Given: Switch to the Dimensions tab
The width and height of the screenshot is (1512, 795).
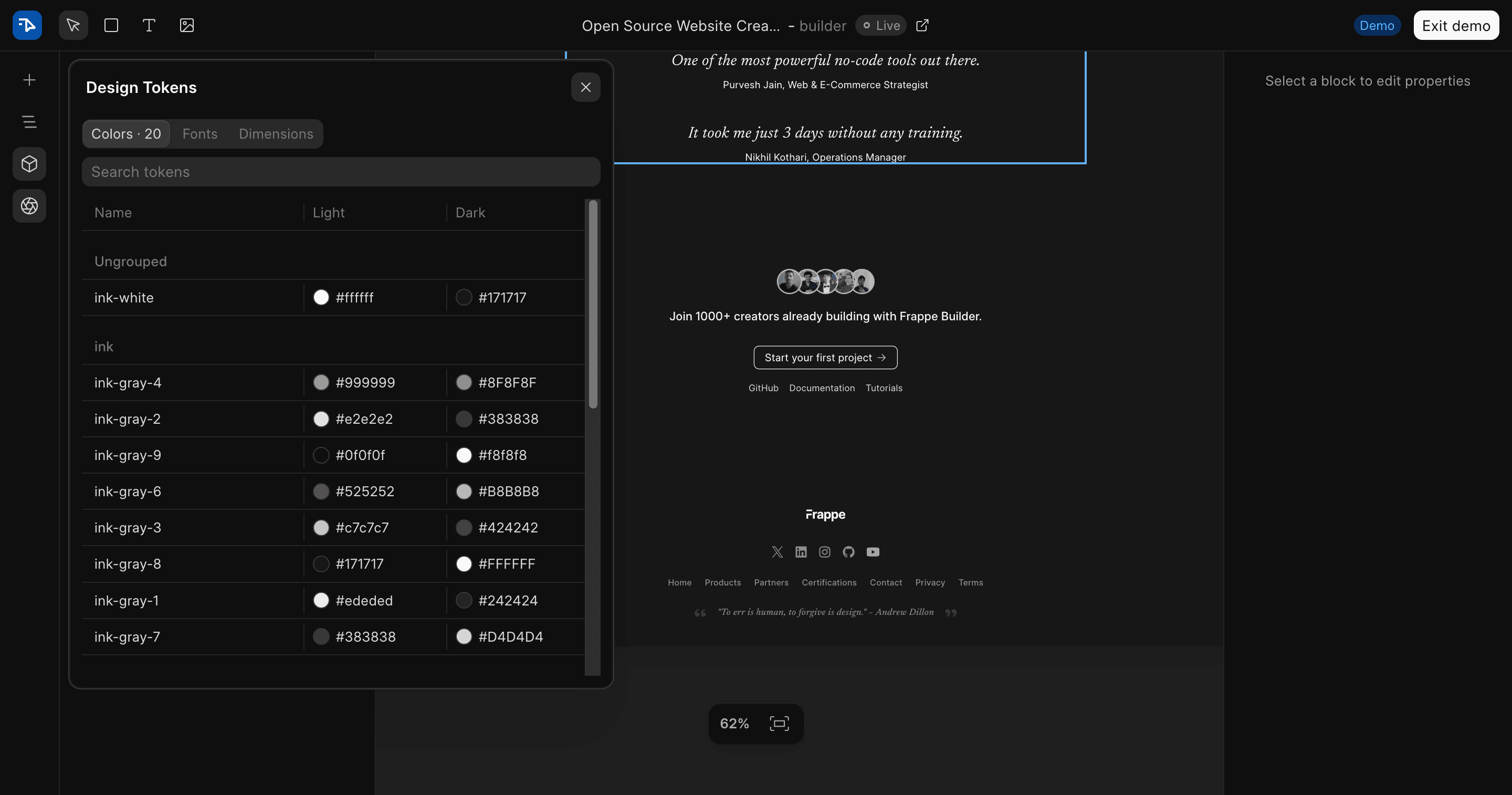Looking at the screenshot, I should tap(276, 134).
